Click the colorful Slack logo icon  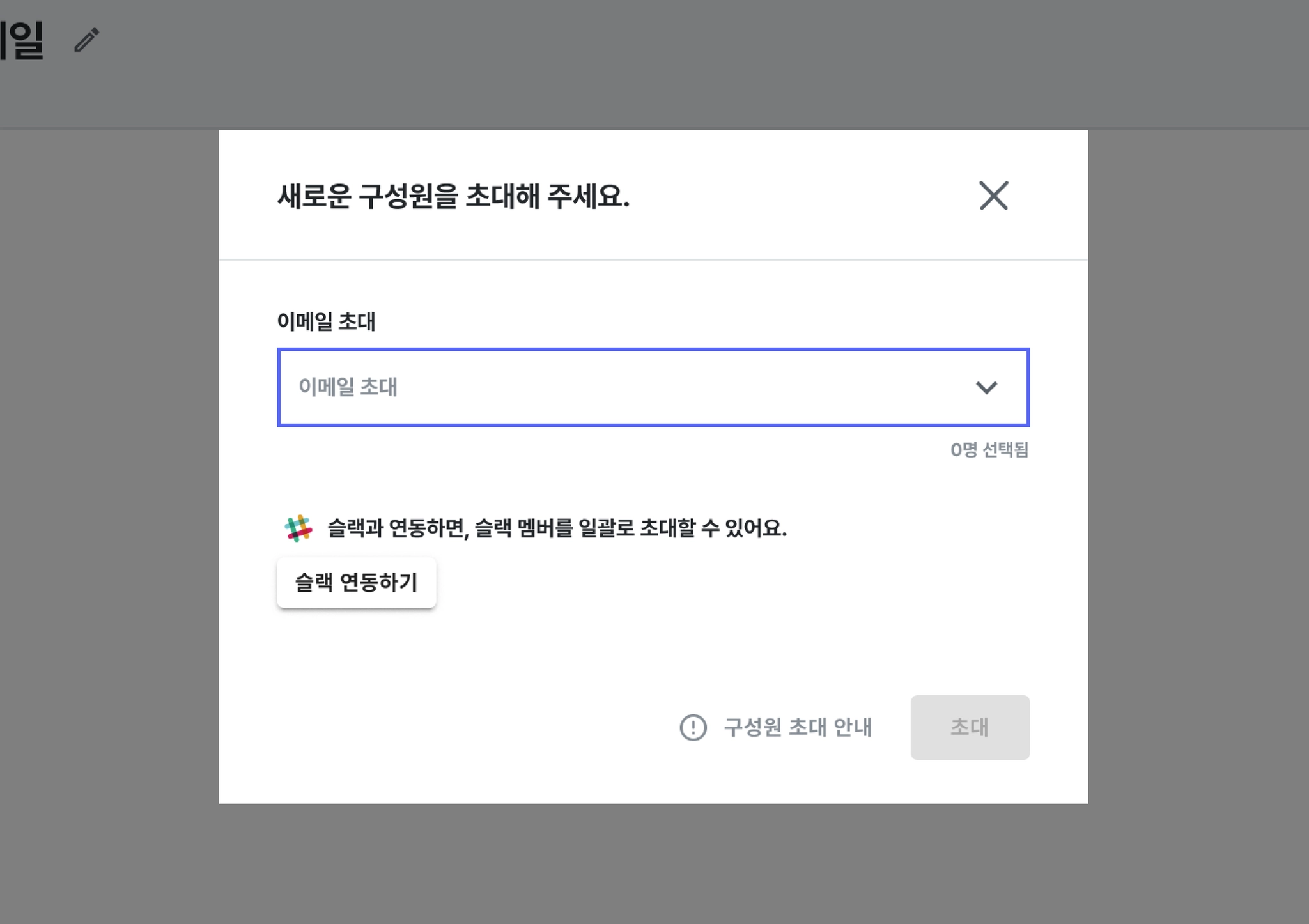point(298,528)
